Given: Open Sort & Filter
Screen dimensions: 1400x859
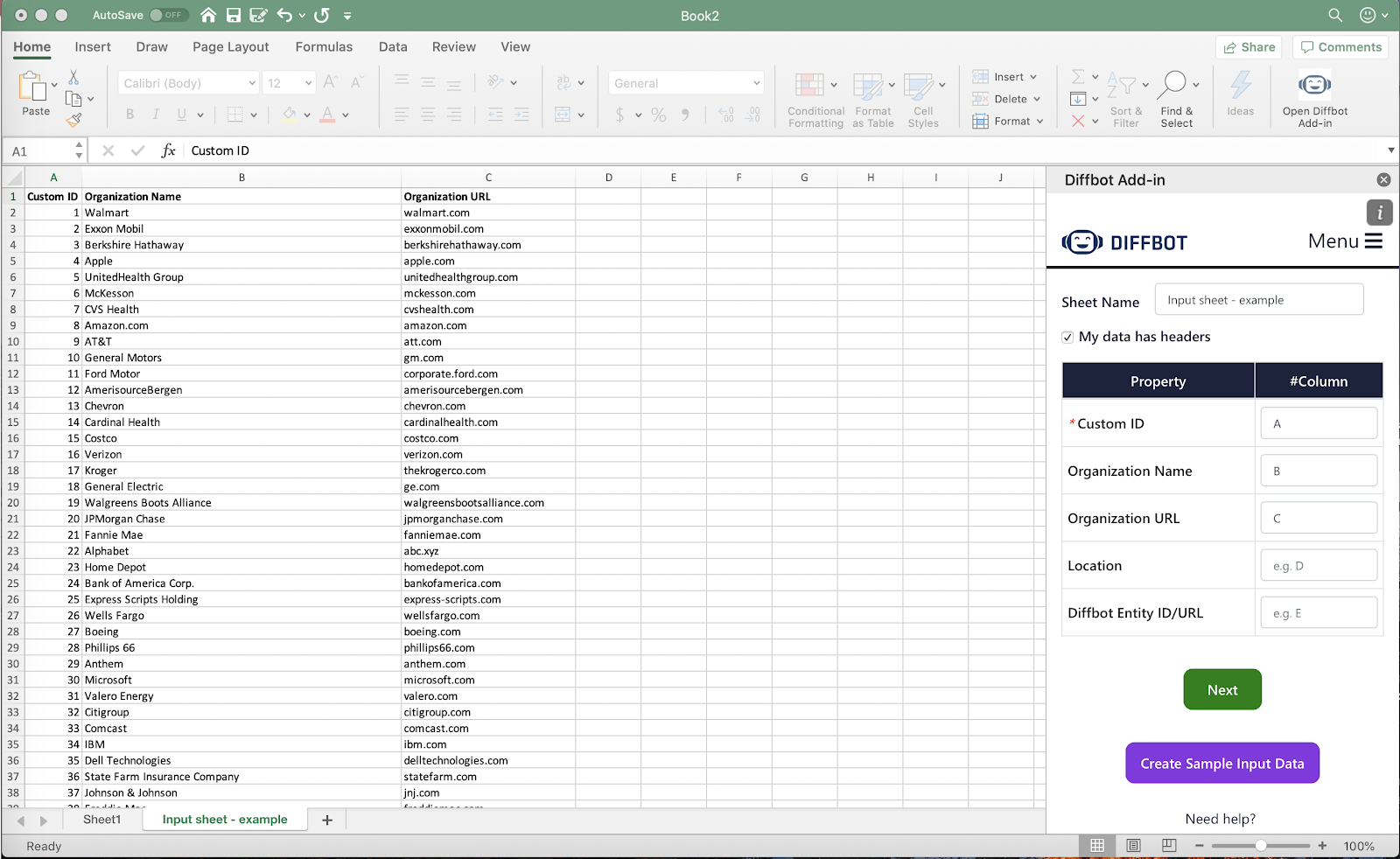Looking at the screenshot, I should [1126, 100].
